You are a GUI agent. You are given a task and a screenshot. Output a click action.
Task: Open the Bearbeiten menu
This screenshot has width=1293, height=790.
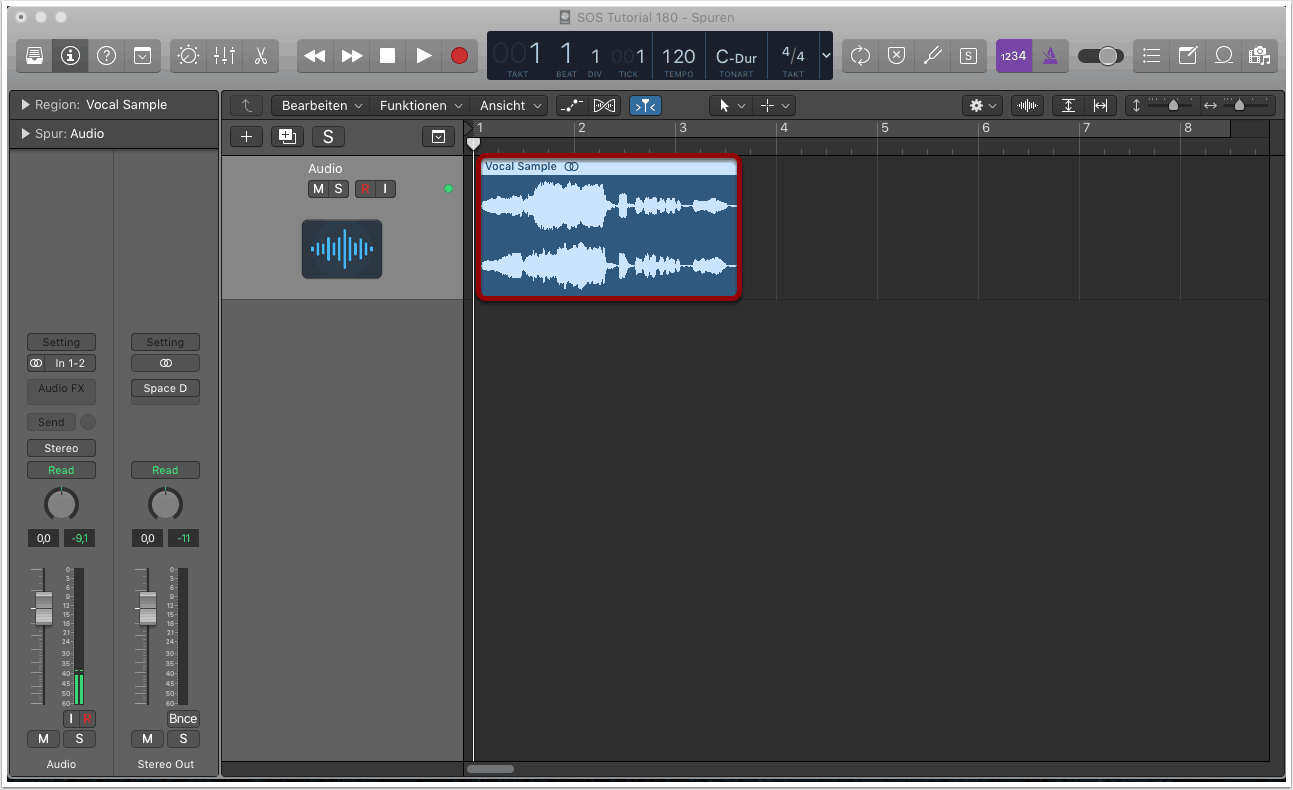[x=320, y=105]
